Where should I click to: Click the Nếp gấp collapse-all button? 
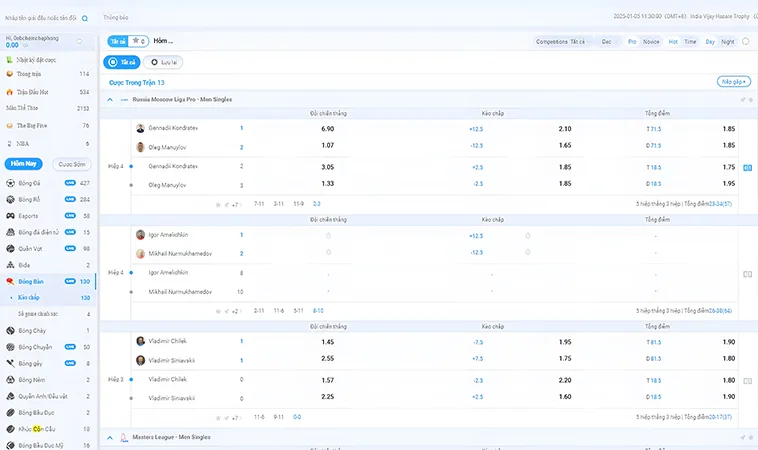point(732,82)
